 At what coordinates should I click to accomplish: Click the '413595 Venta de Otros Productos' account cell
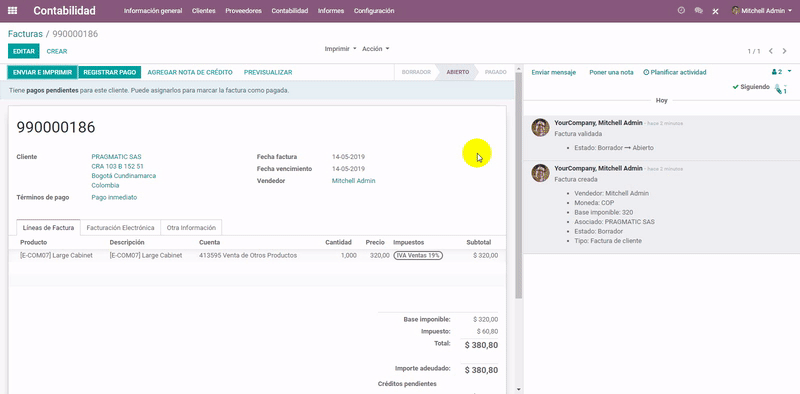pyautogui.click(x=248, y=255)
